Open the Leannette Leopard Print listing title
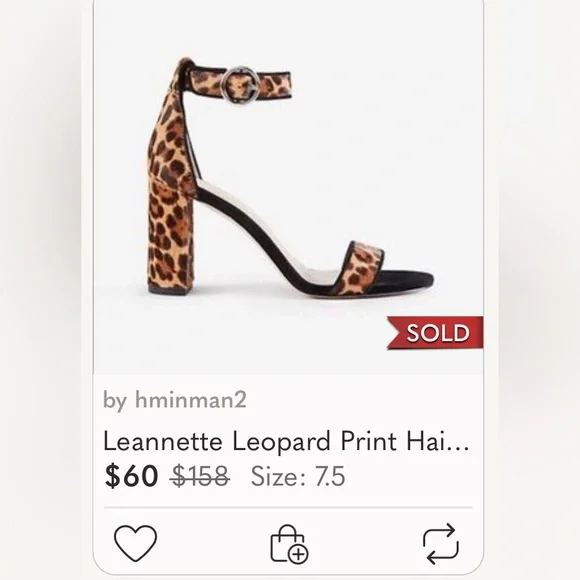The image size is (580, 580). (286, 441)
